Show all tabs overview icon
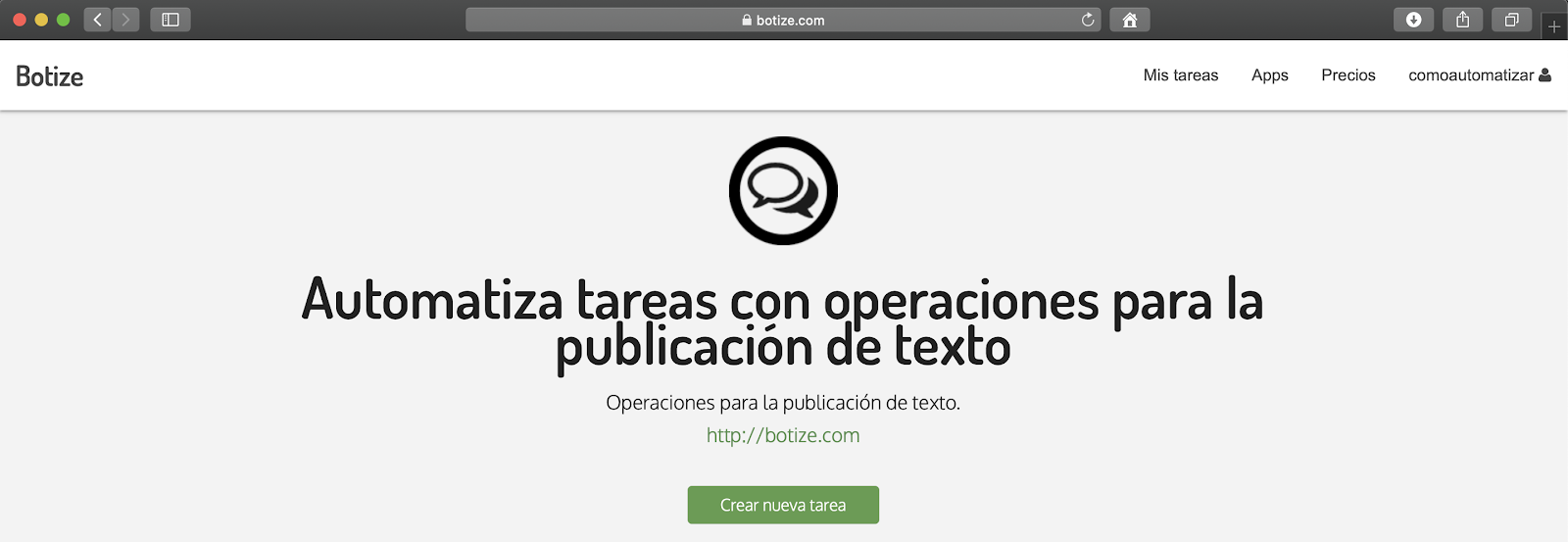This screenshot has width=1568, height=542. coord(1512,20)
